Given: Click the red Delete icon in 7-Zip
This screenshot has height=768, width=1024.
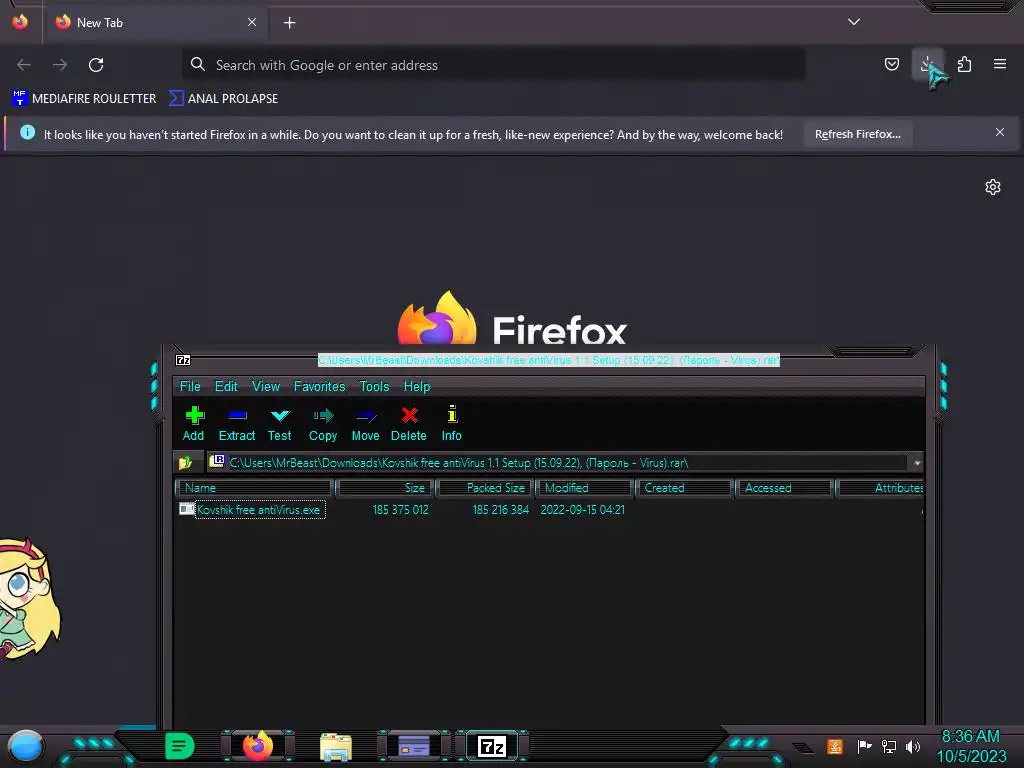Looking at the screenshot, I should click(x=409, y=423).
